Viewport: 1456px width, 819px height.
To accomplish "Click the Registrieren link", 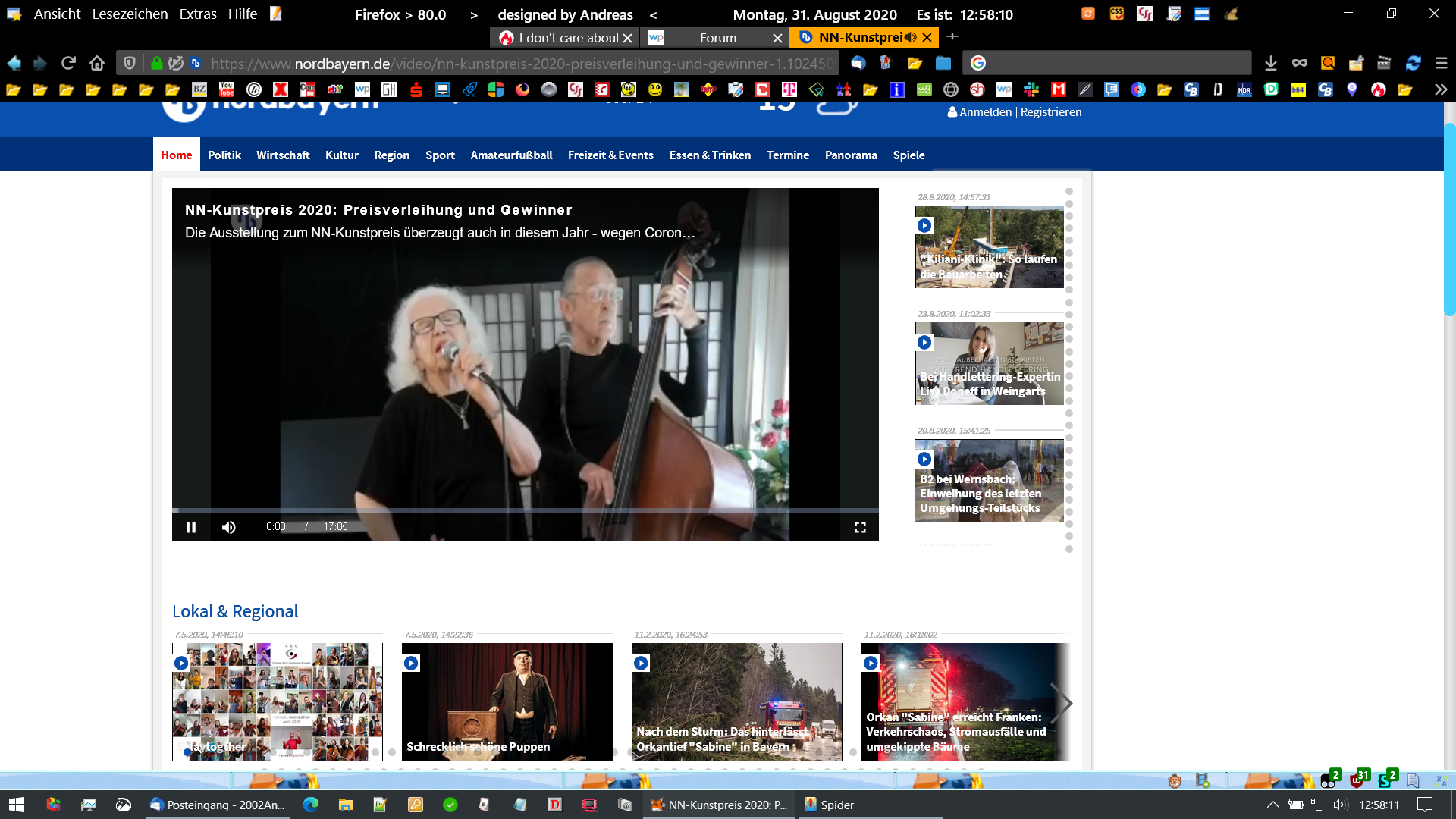I will (x=1050, y=112).
